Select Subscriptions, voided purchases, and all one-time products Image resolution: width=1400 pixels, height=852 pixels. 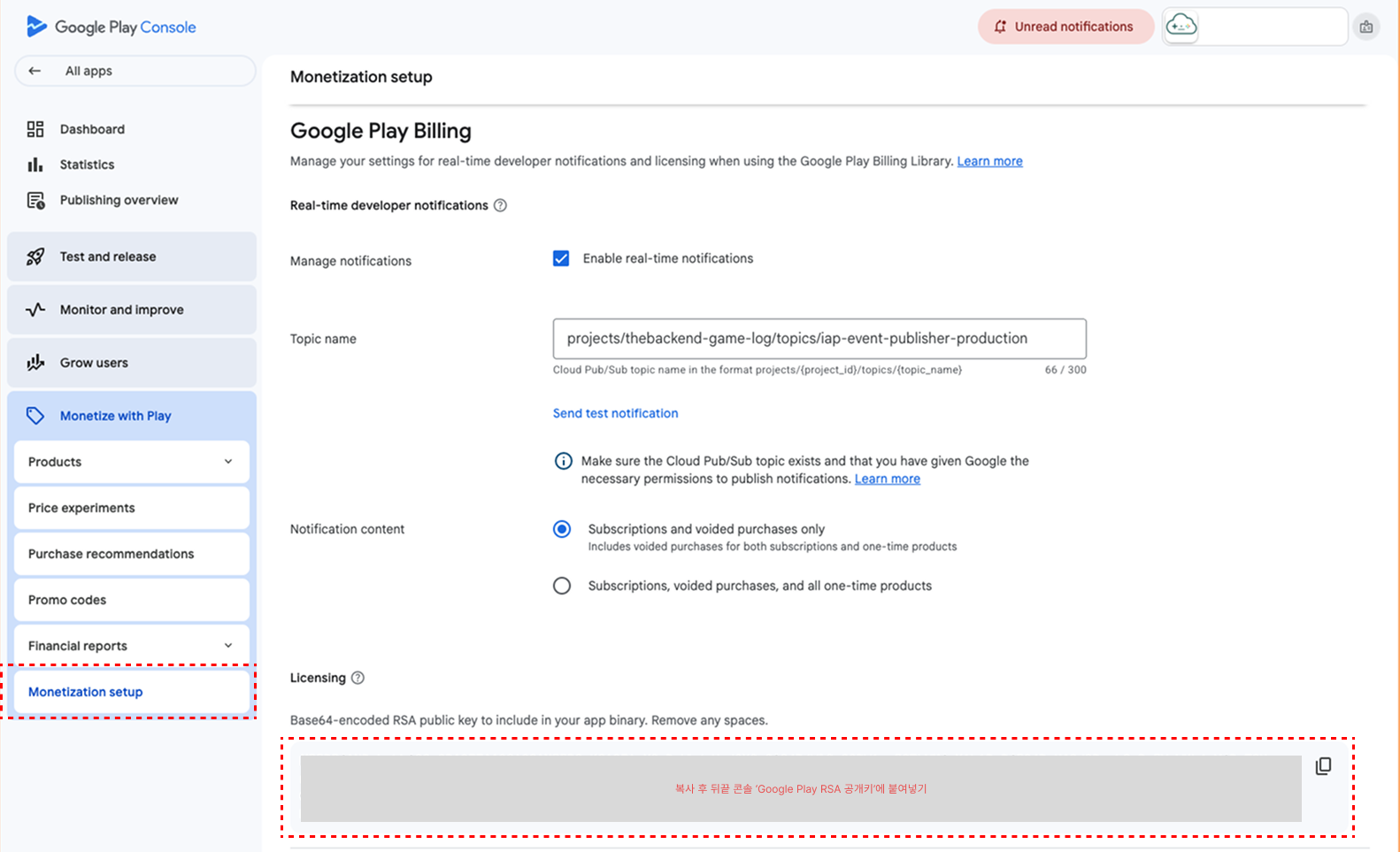(562, 586)
